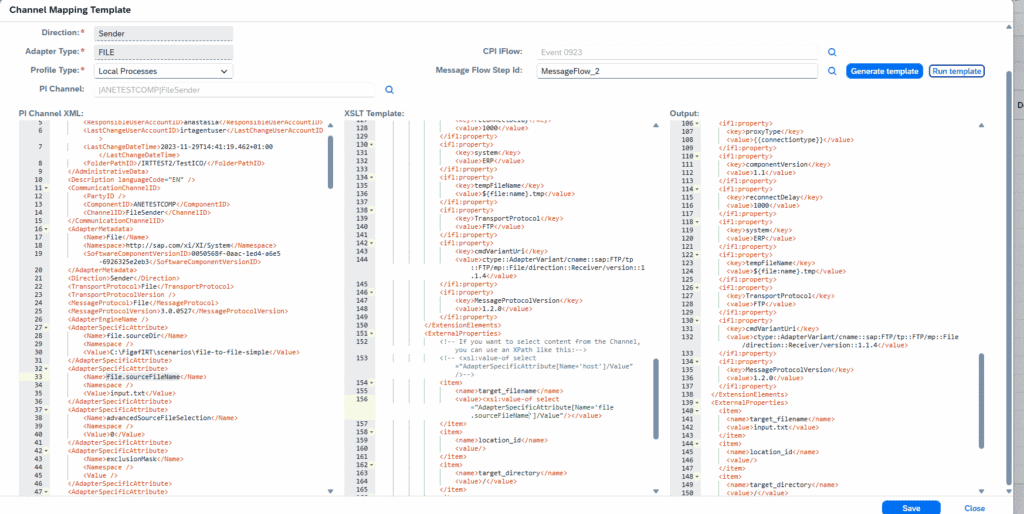This screenshot has width=1024, height=514.
Task: Click the dialog's vertical scrollbar thumb on the right edge
Action: 1010,278
